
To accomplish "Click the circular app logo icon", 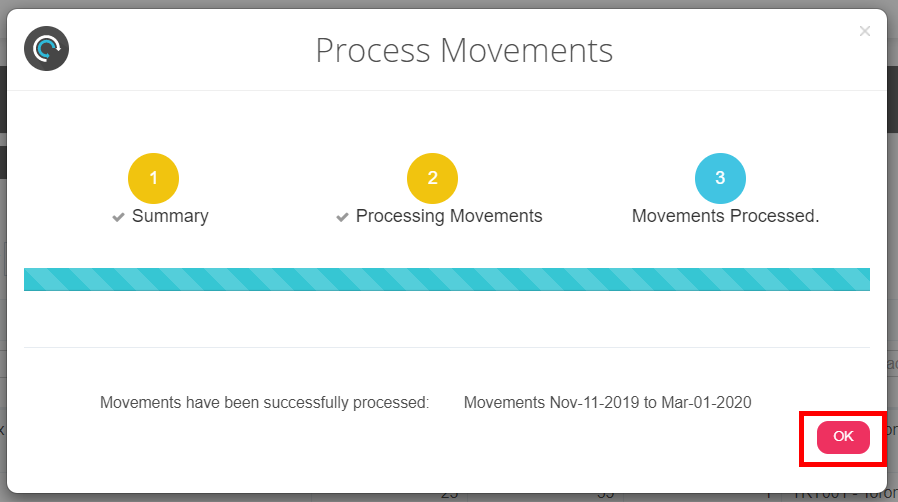I will pyautogui.click(x=46, y=49).
